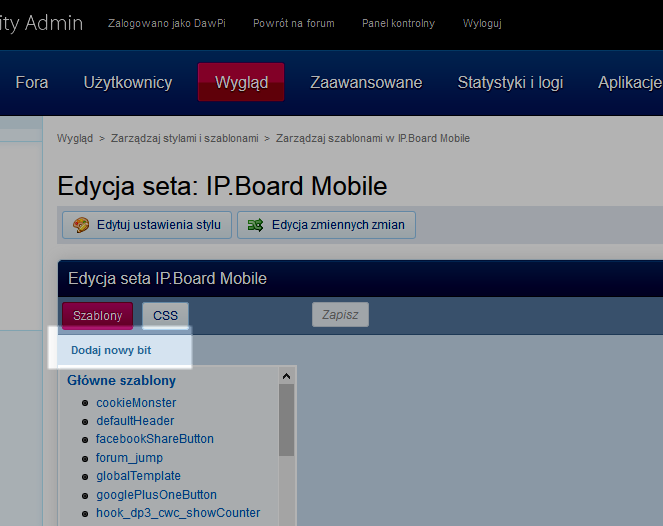Open the globalTemplate template
This screenshot has height=526, width=663.
pos(138,476)
